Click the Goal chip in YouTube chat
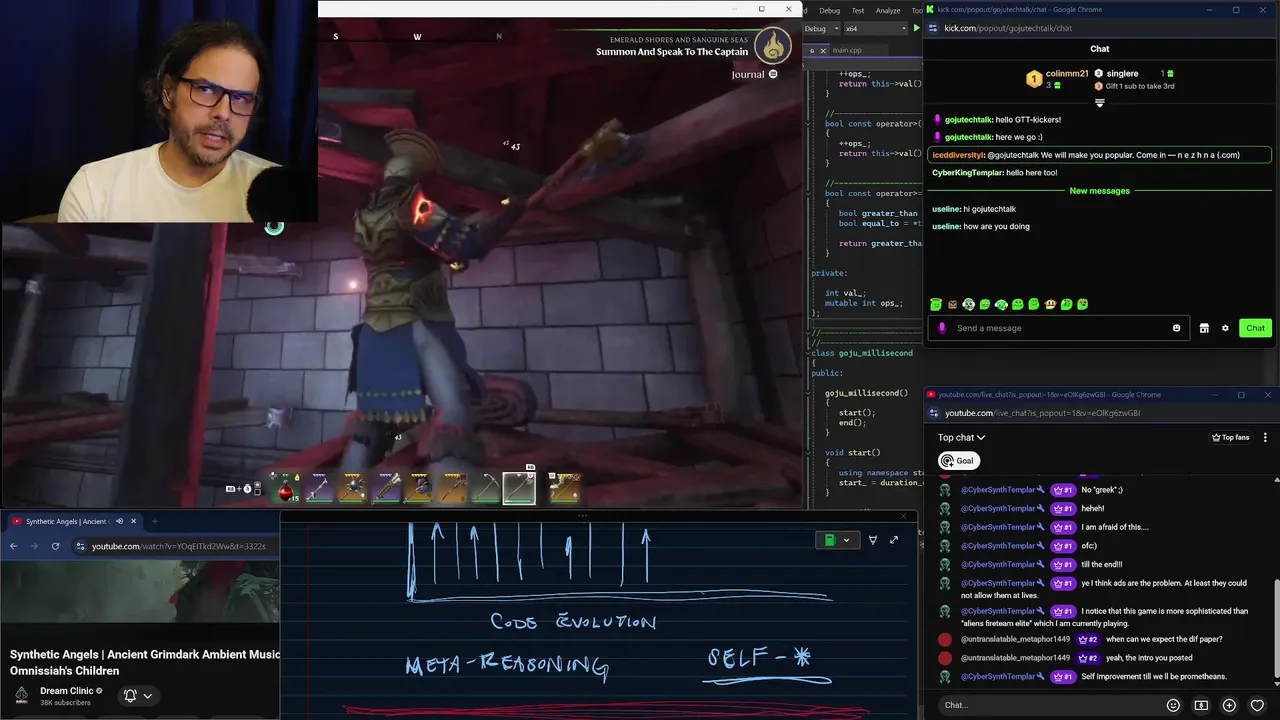1280x720 pixels. (958, 461)
